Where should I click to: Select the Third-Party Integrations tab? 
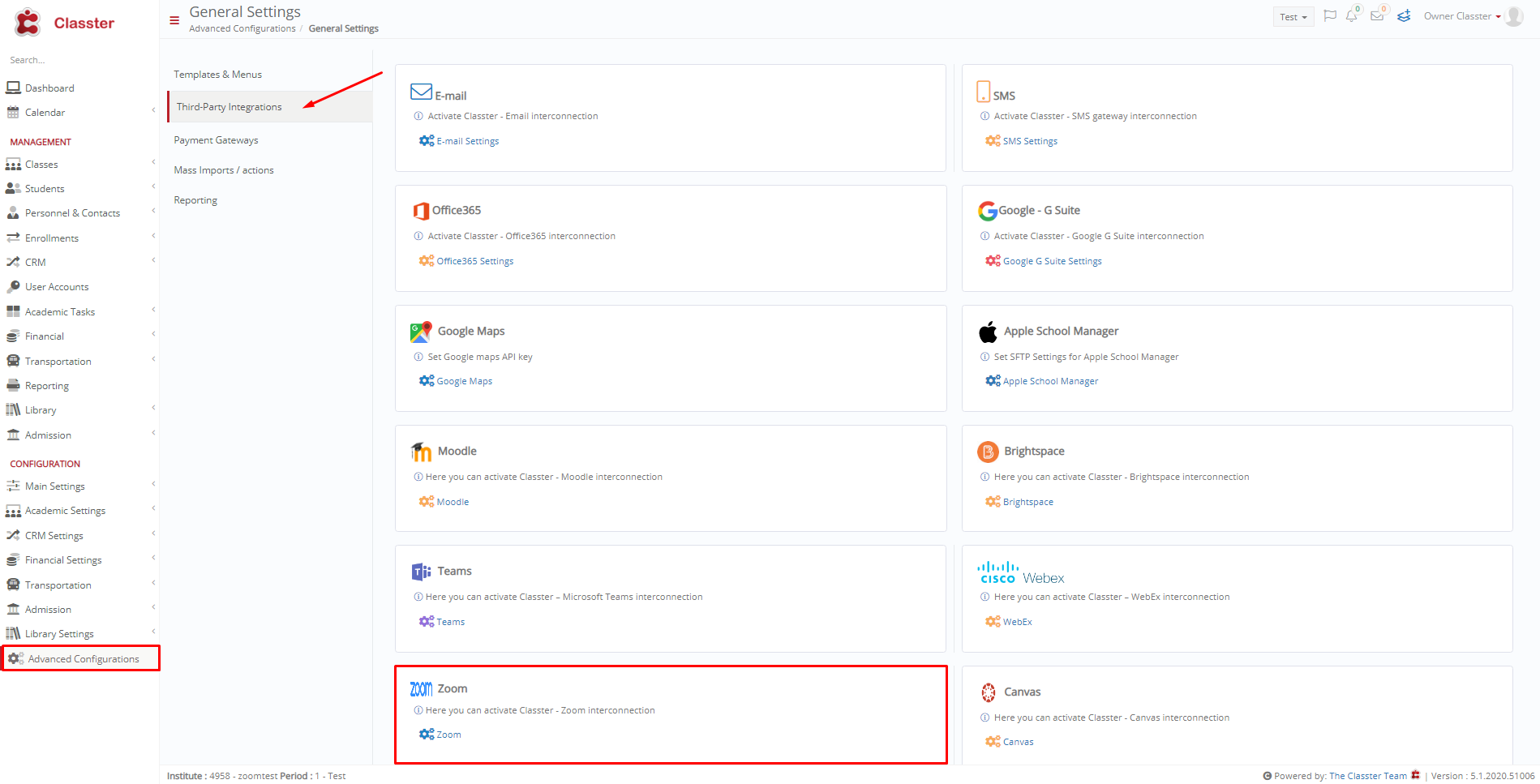pos(270,107)
